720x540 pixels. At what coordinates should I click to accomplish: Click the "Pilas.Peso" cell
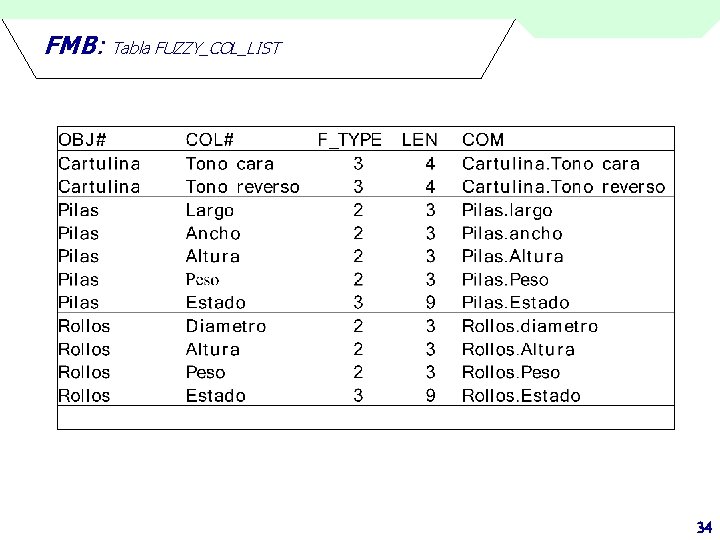click(x=505, y=280)
